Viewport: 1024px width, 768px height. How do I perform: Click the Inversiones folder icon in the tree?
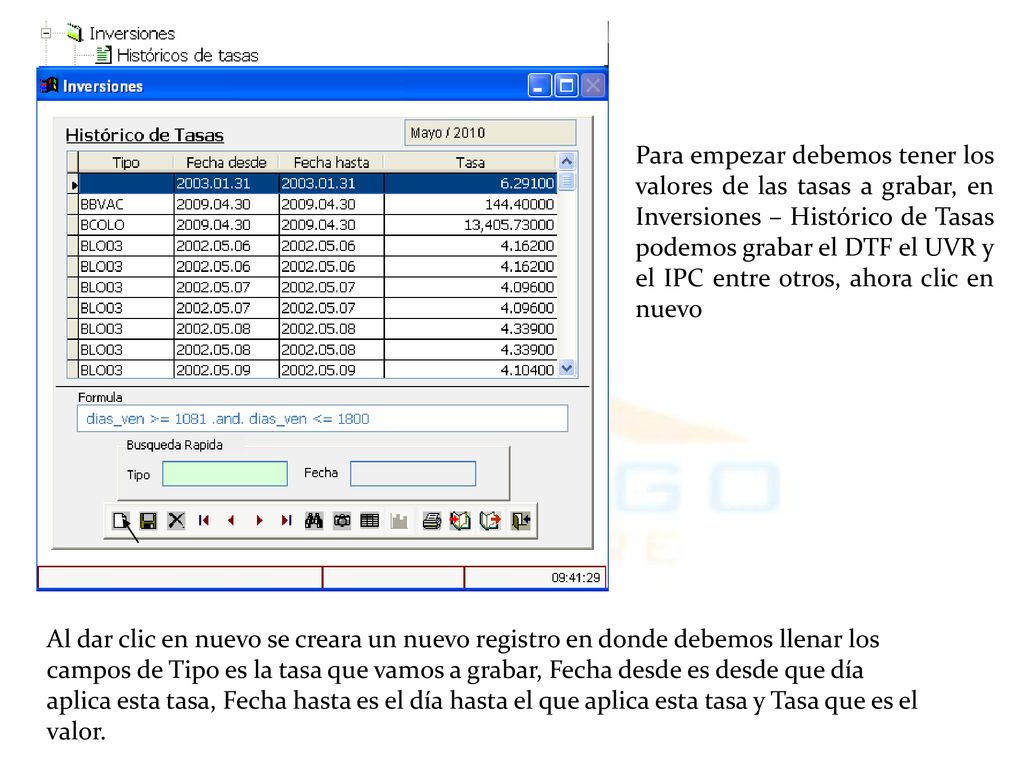click(75, 33)
